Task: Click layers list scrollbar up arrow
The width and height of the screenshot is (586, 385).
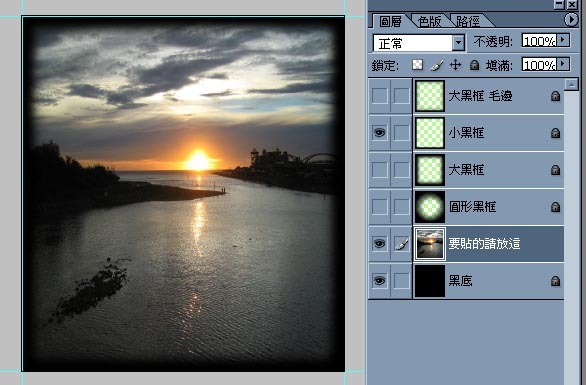Action: tap(571, 85)
